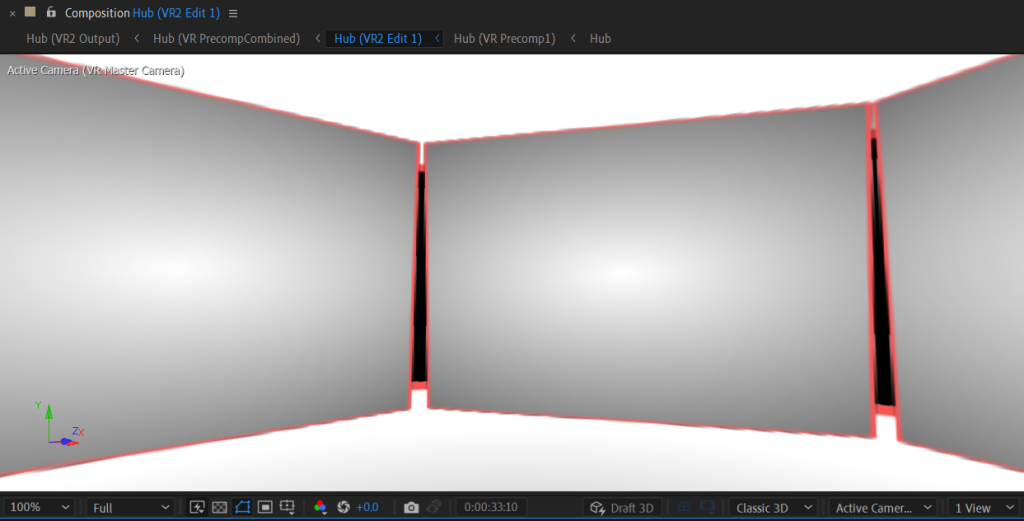1024x521 pixels.
Task: Toggle the 3D ground plane icon
Action: 684,507
